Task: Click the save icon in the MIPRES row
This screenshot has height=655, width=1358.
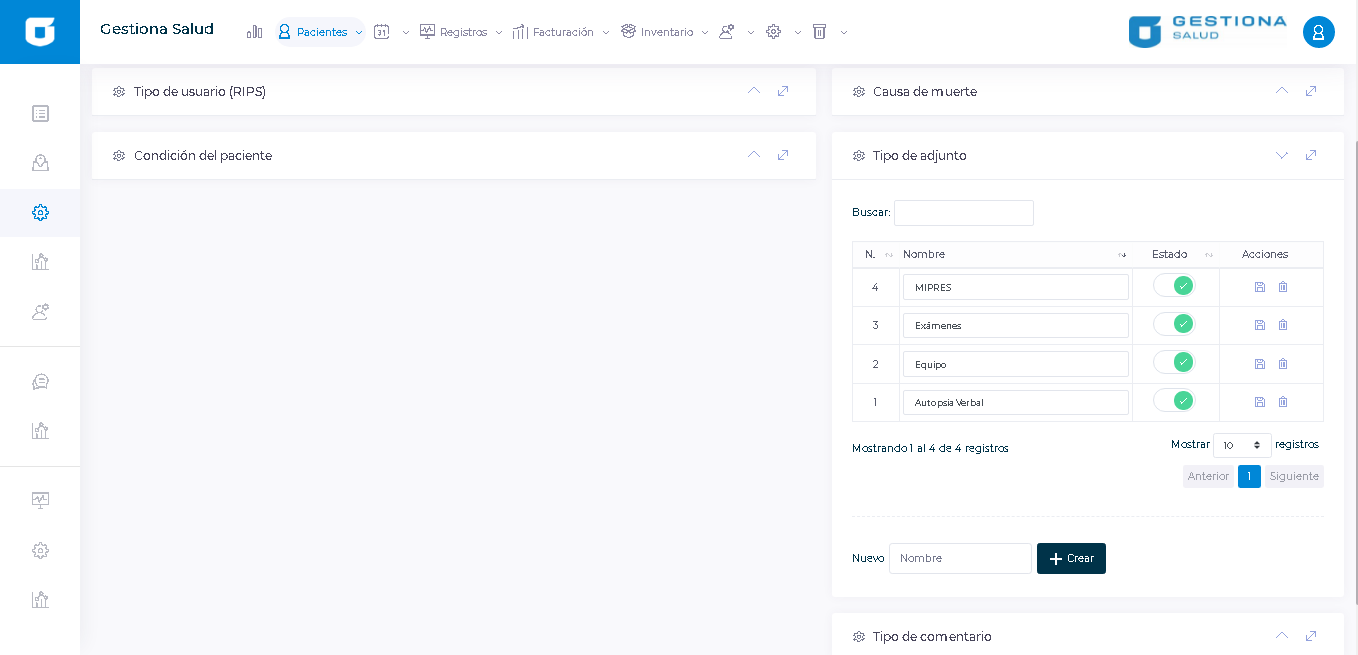Action: [x=1259, y=287]
